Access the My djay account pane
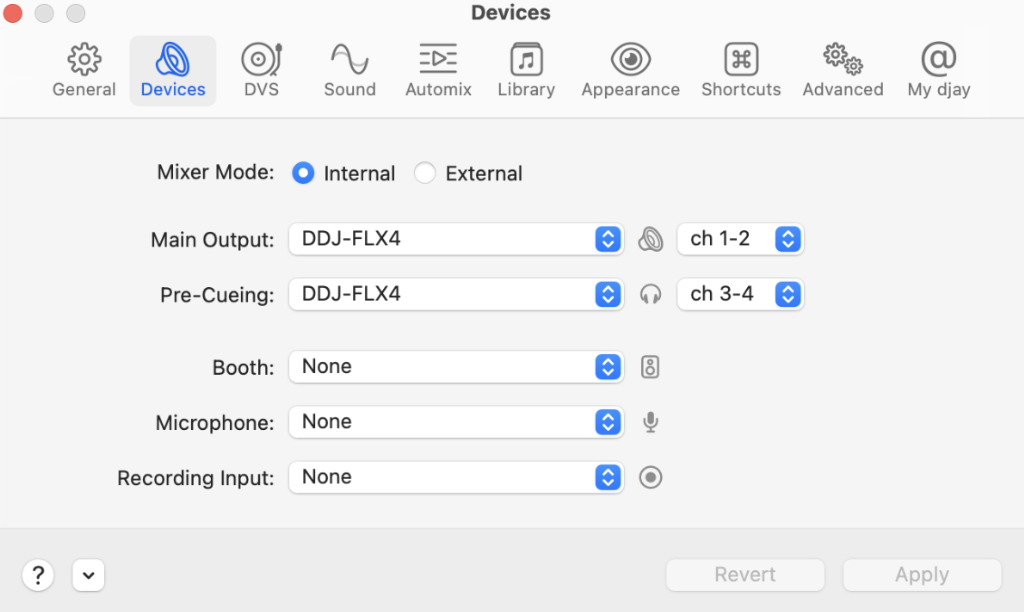1024x612 pixels. pyautogui.click(x=938, y=70)
